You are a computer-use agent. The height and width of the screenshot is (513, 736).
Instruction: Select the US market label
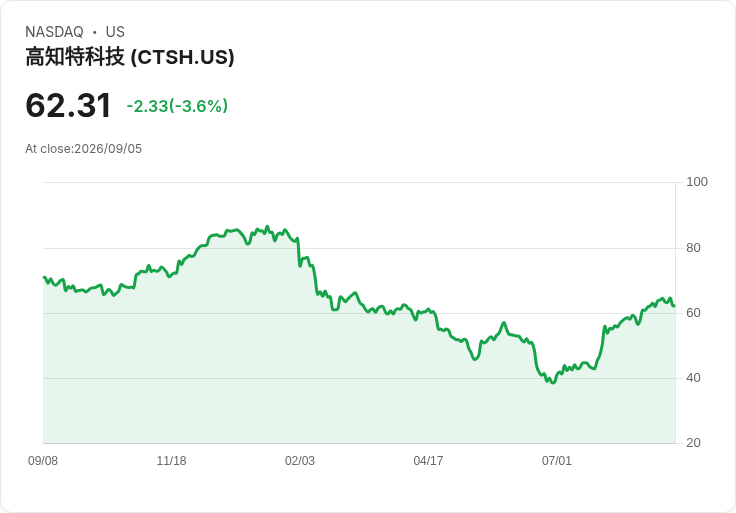pos(115,31)
